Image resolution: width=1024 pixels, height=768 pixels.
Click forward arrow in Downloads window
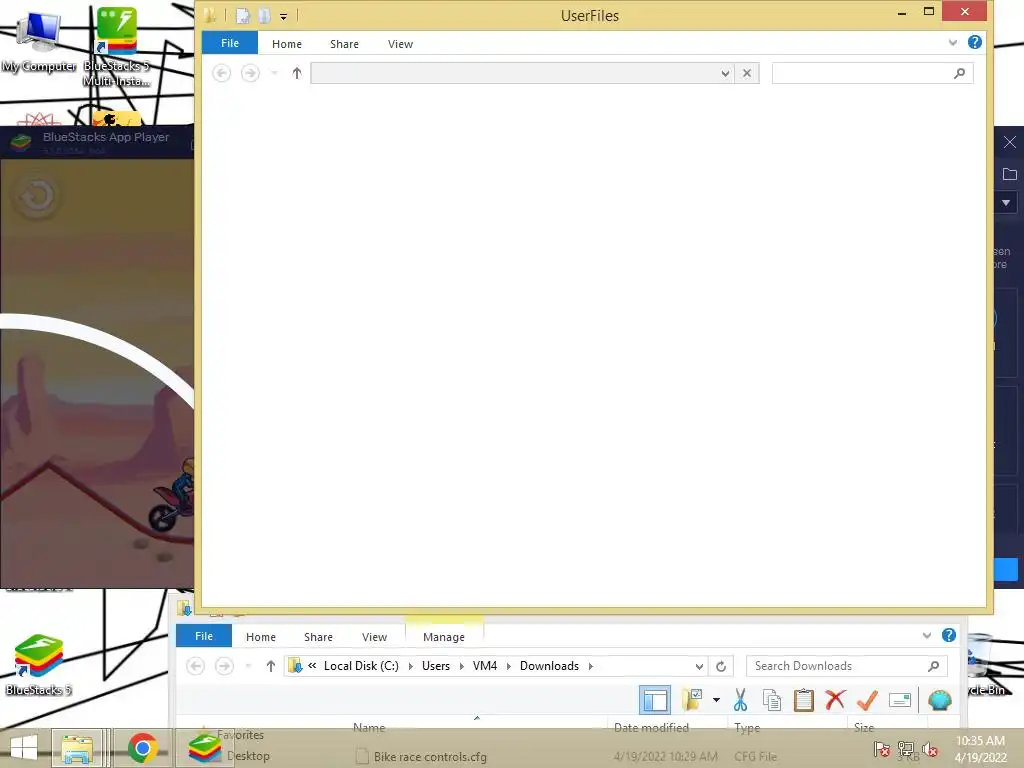pyautogui.click(x=224, y=666)
